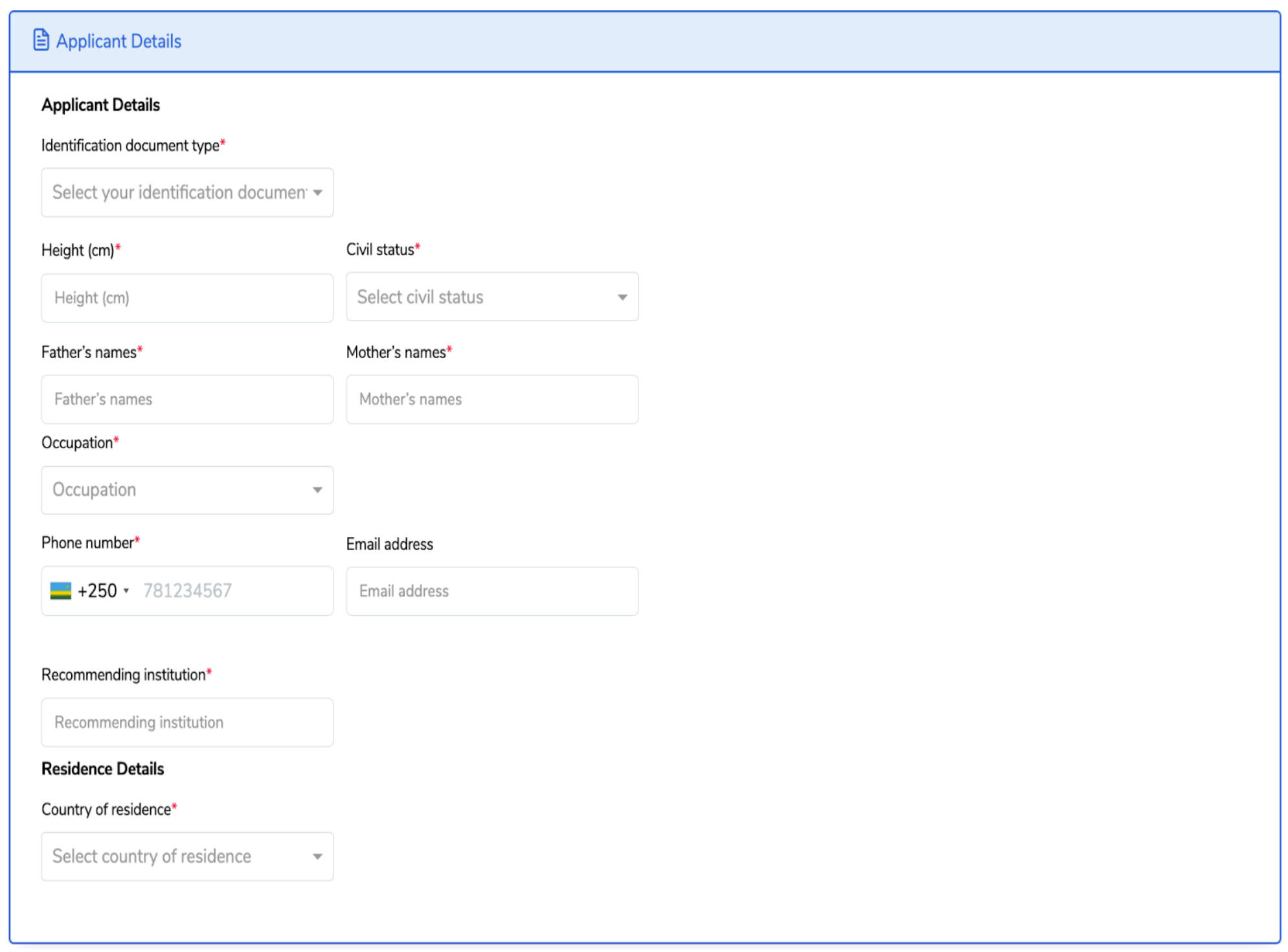The image size is (1288, 952).
Task: Click the Recommending institution text field
Action: 187,722
